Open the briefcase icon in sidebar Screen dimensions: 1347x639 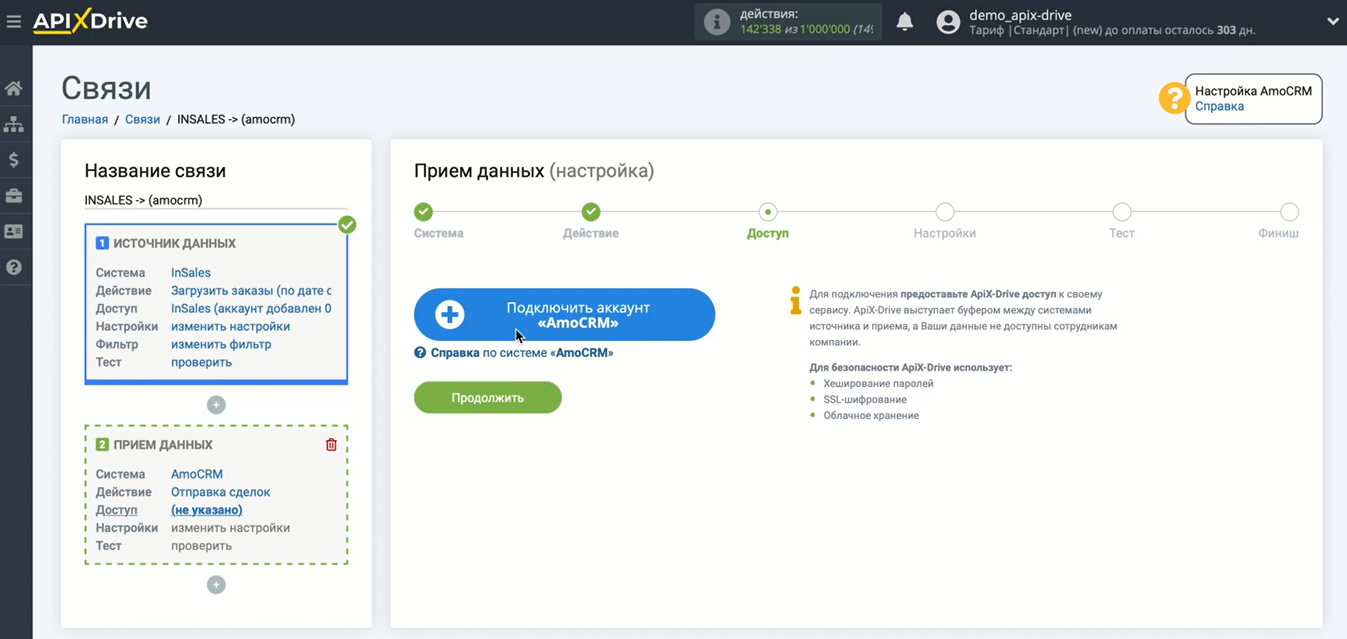14,196
